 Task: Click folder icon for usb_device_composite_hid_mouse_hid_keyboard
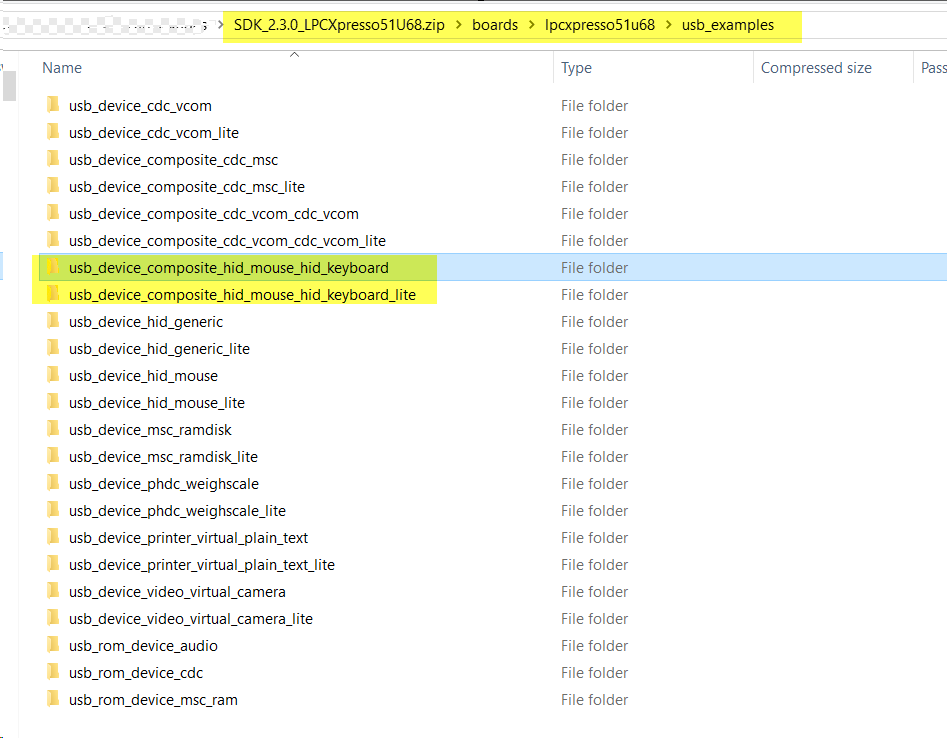pos(53,267)
